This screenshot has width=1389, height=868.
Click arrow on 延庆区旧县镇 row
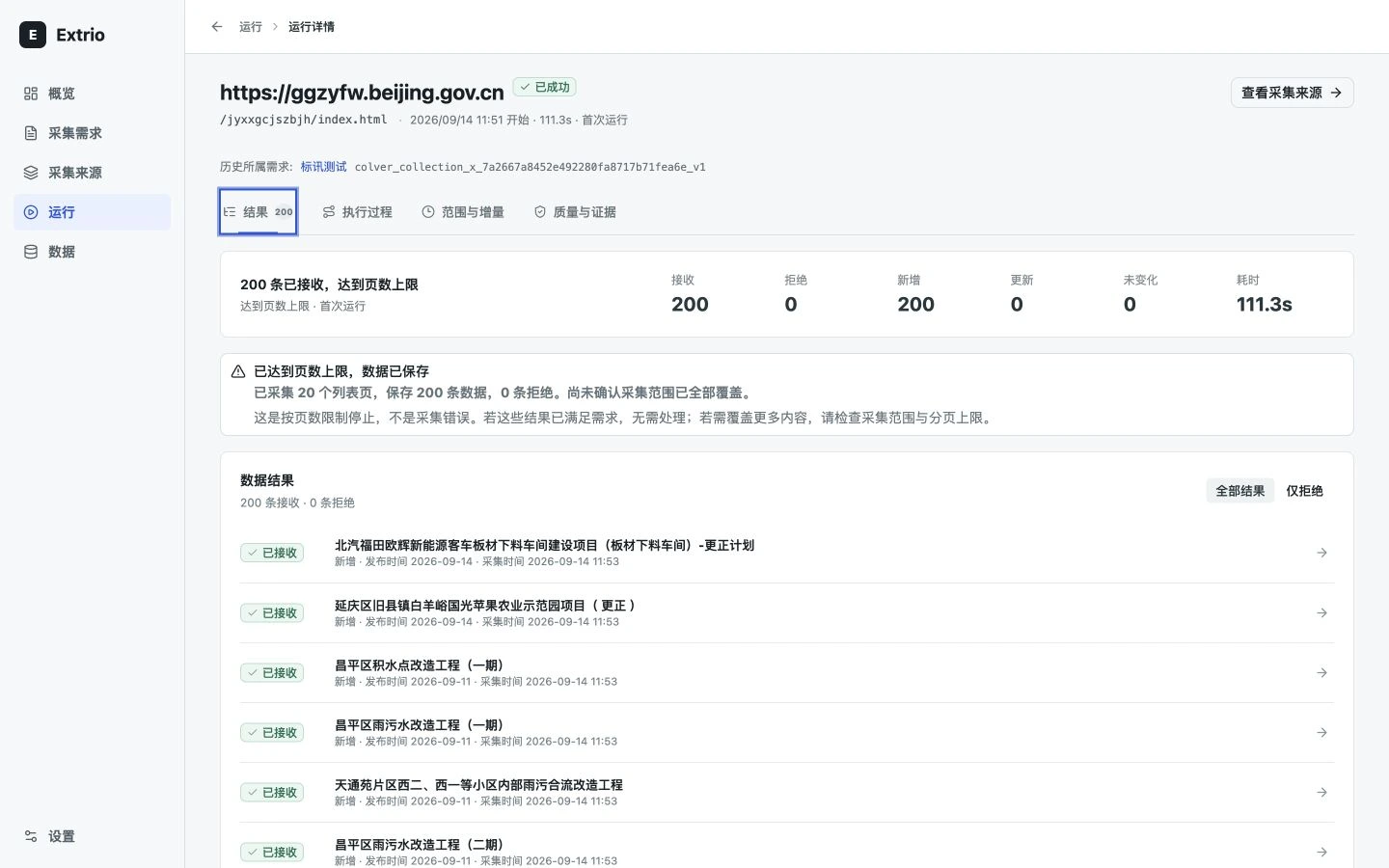(1322, 613)
